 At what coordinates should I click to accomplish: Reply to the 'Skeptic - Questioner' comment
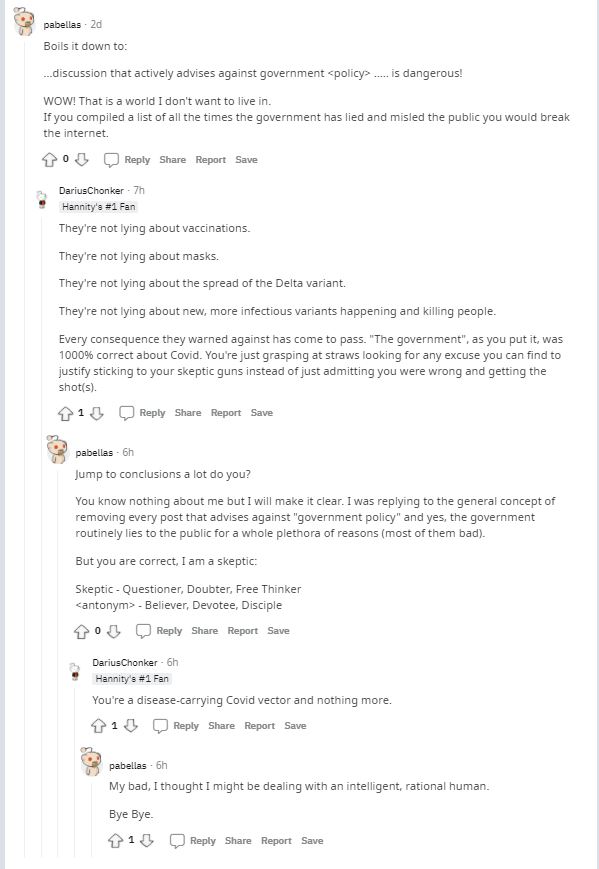[160, 631]
